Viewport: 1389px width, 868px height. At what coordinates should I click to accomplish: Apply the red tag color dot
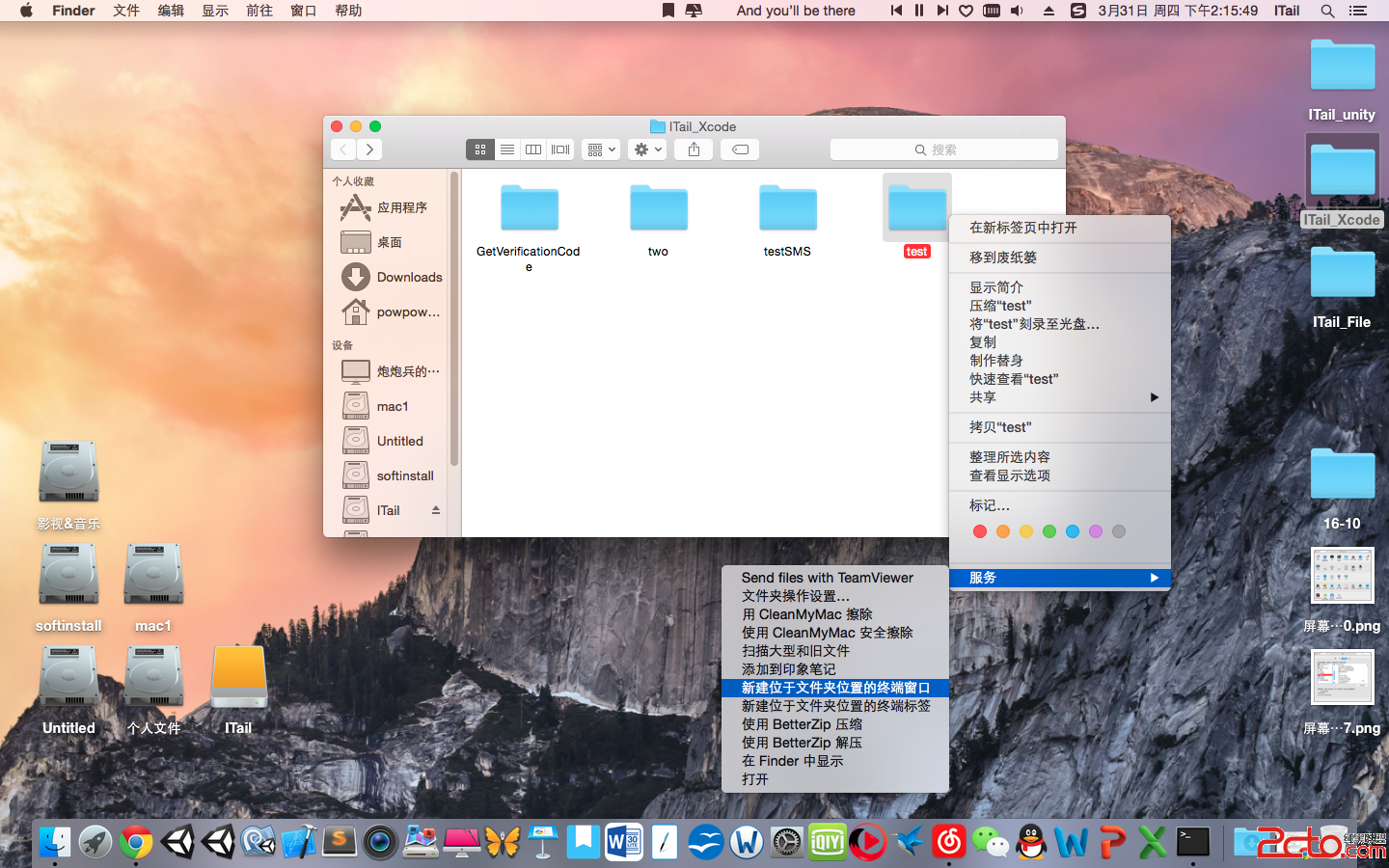[980, 531]
